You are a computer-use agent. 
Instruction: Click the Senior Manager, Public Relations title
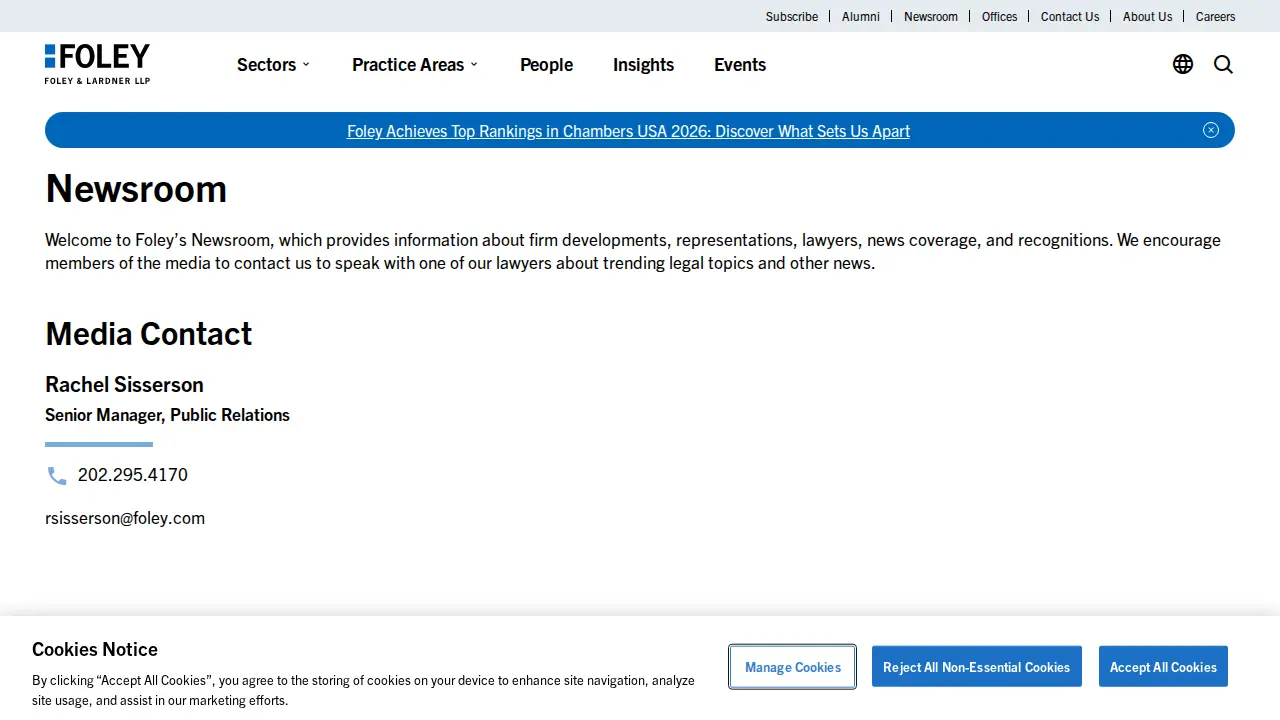coord(167,415)
